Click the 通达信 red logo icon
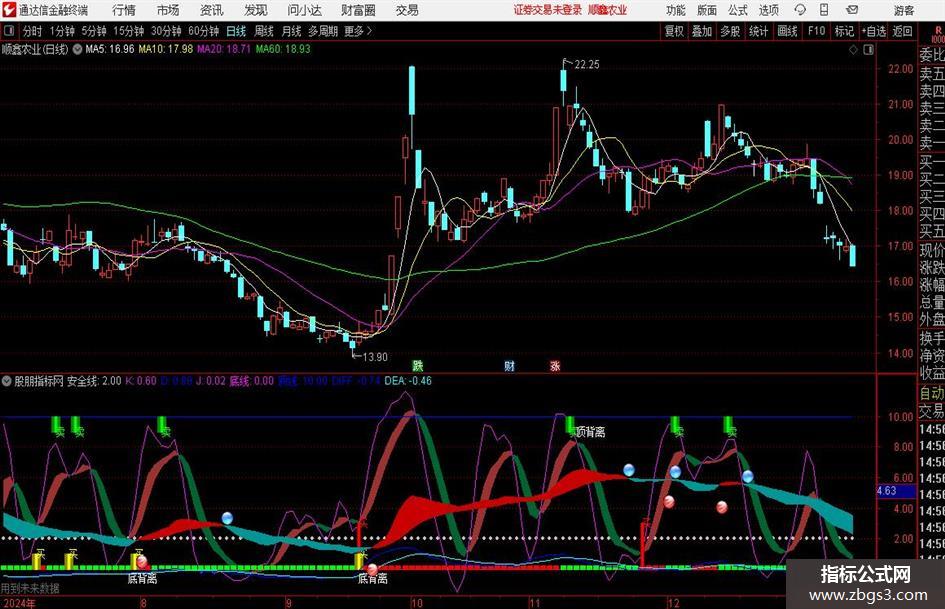This screenshot has height=609, width=945. pyautogui.click(x=9, y=10)
